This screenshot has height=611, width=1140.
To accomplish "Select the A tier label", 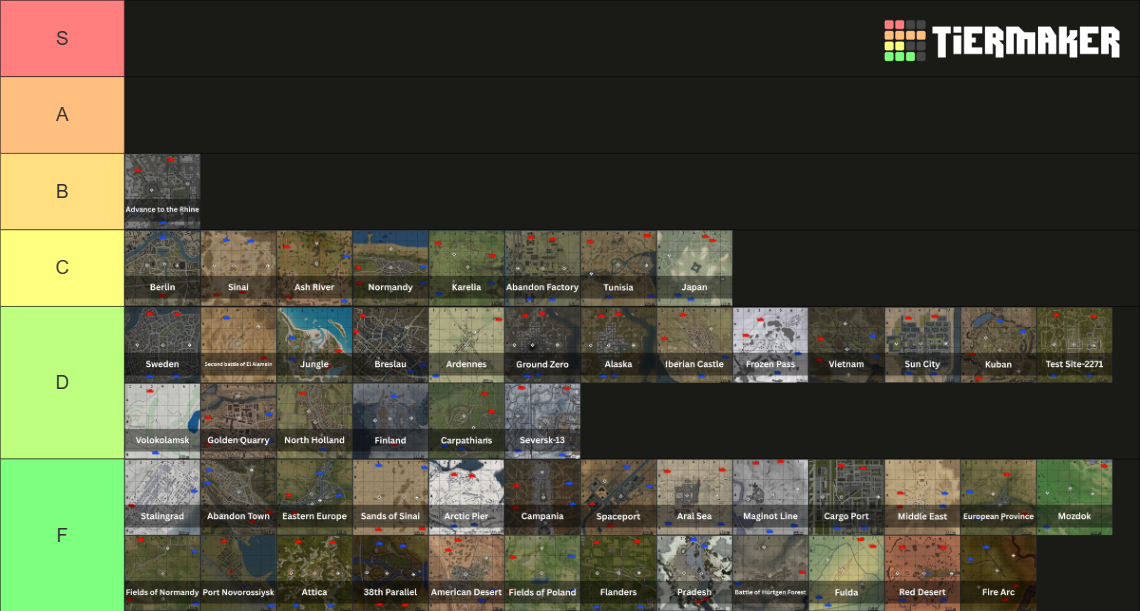I will (62, 115).
